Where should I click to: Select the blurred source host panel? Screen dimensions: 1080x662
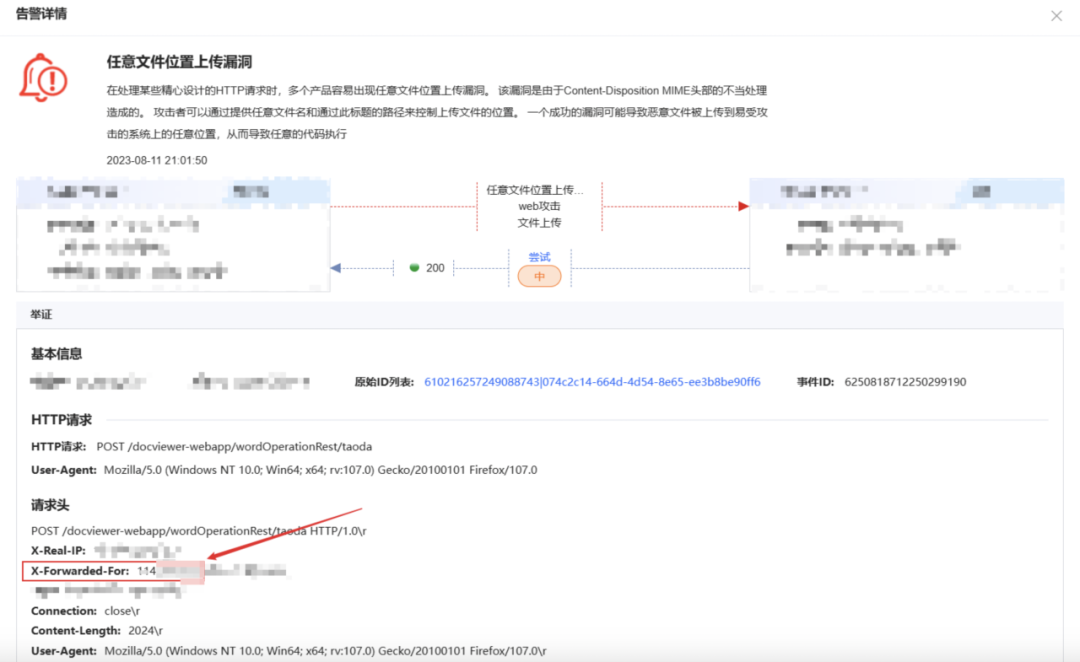(173, 236)
